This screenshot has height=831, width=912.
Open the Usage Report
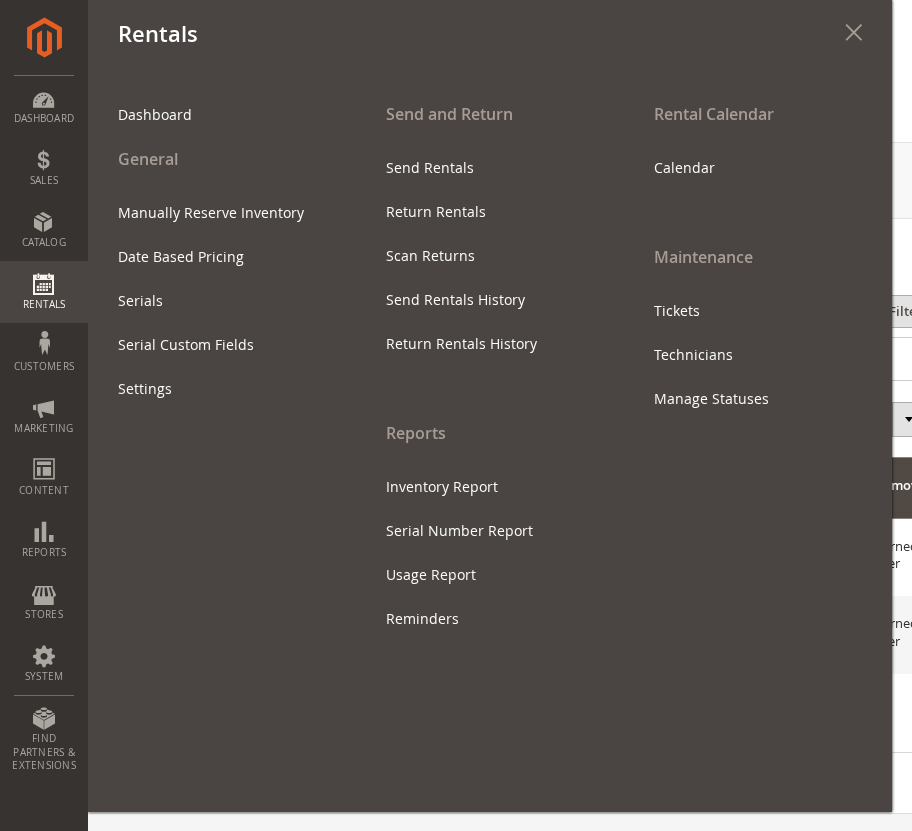pyautogui.click(x=431, y=575)
